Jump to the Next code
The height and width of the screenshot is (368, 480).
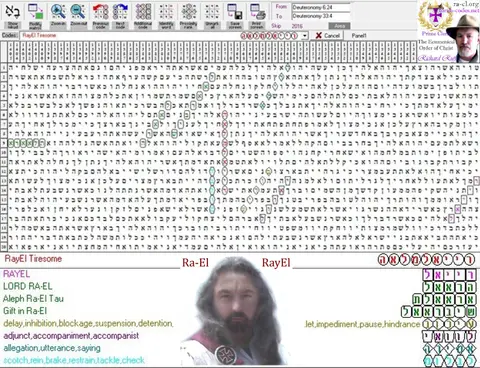point(120,15)
